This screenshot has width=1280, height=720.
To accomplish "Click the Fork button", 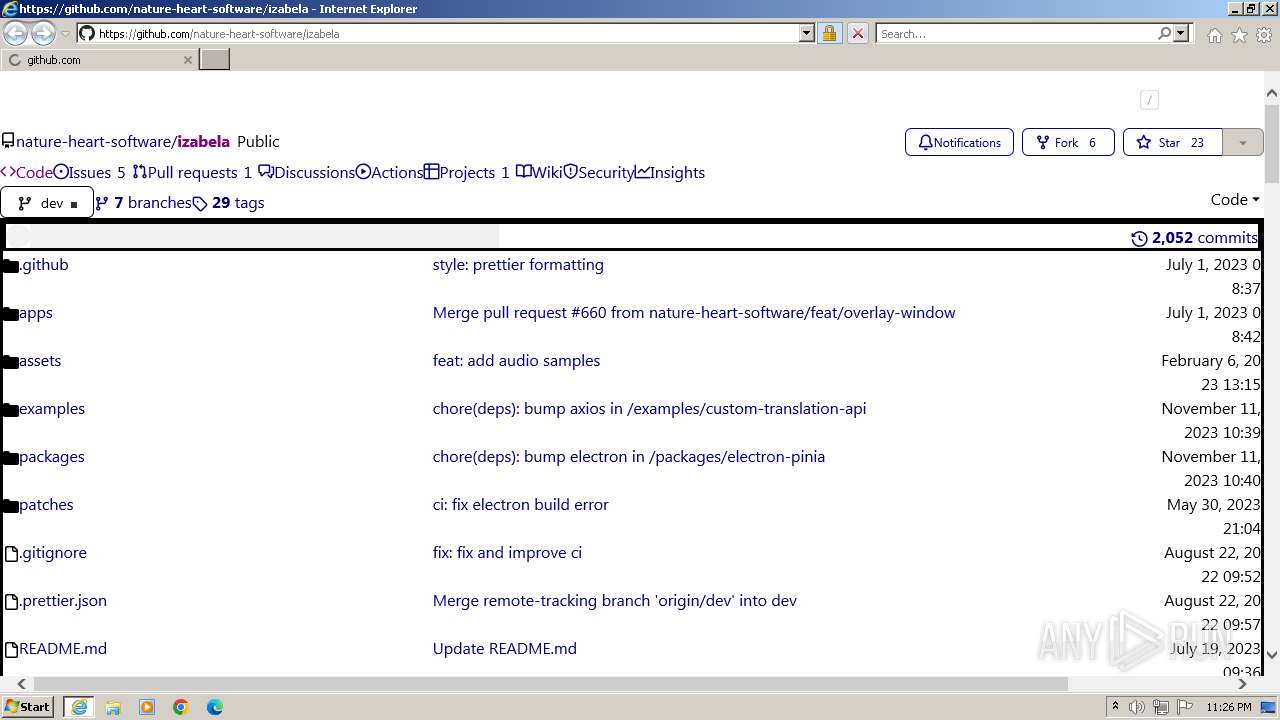I will [1068, 142].
